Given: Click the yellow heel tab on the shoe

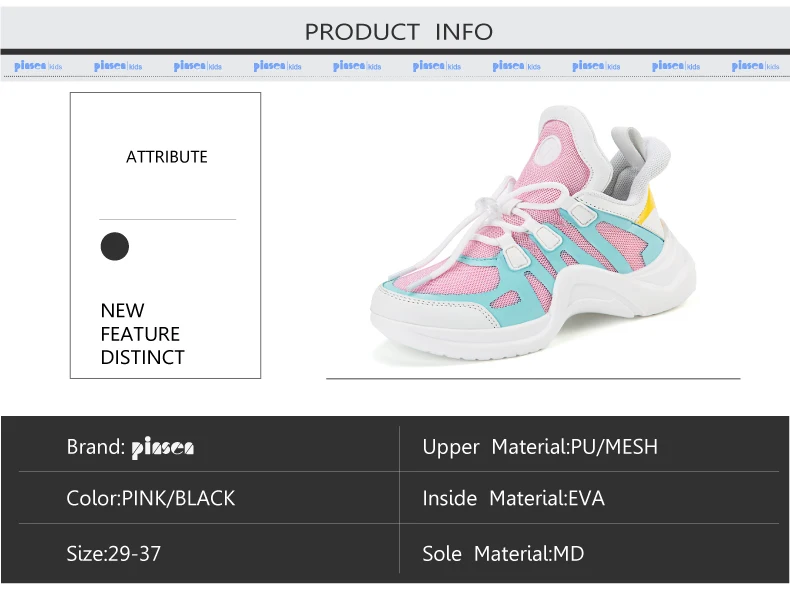Looking at the screenshot, I should pyautogui.click(x=646, y=207).
